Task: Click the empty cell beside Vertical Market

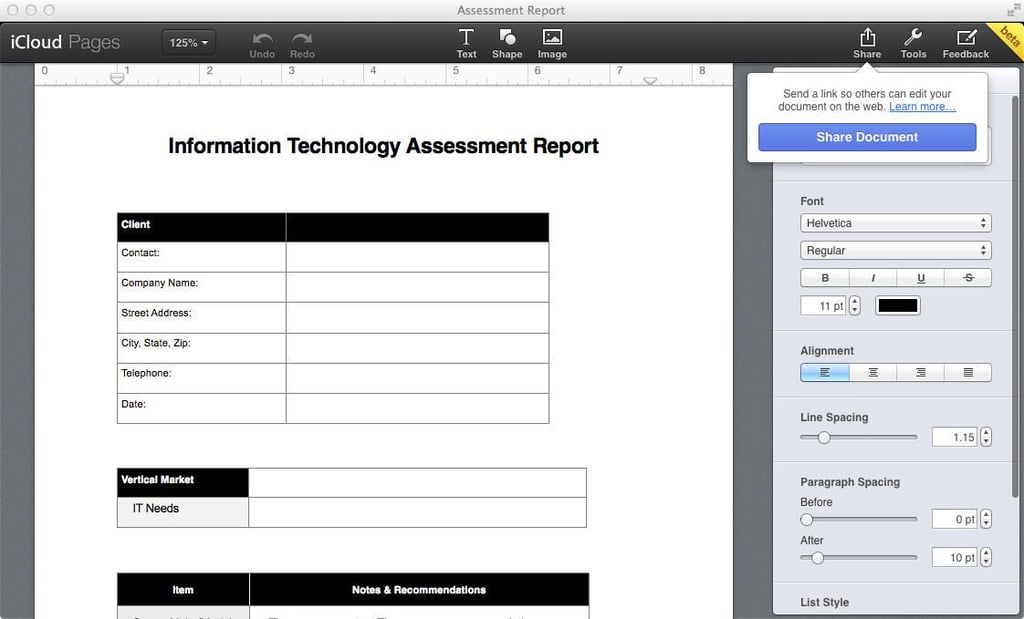Action: click(x=417, y=483)
